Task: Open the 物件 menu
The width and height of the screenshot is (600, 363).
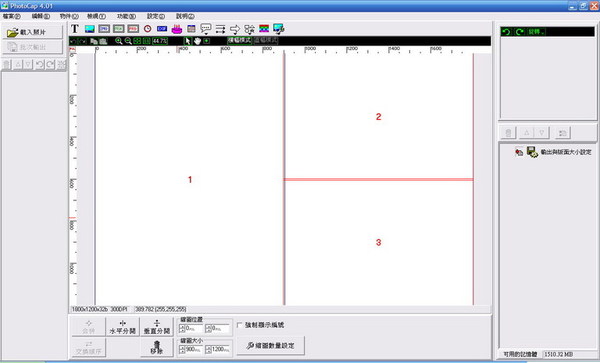Action: pos(69,16)
